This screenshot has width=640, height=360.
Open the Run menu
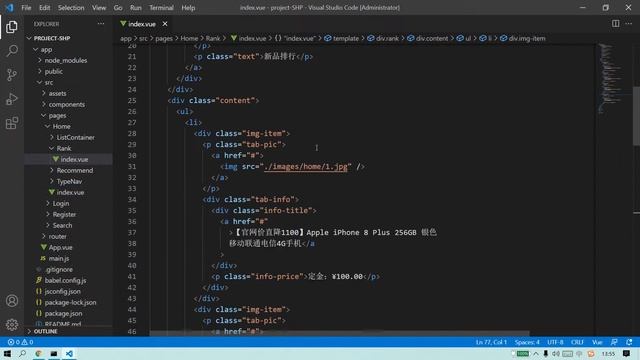tap(136, 7)
